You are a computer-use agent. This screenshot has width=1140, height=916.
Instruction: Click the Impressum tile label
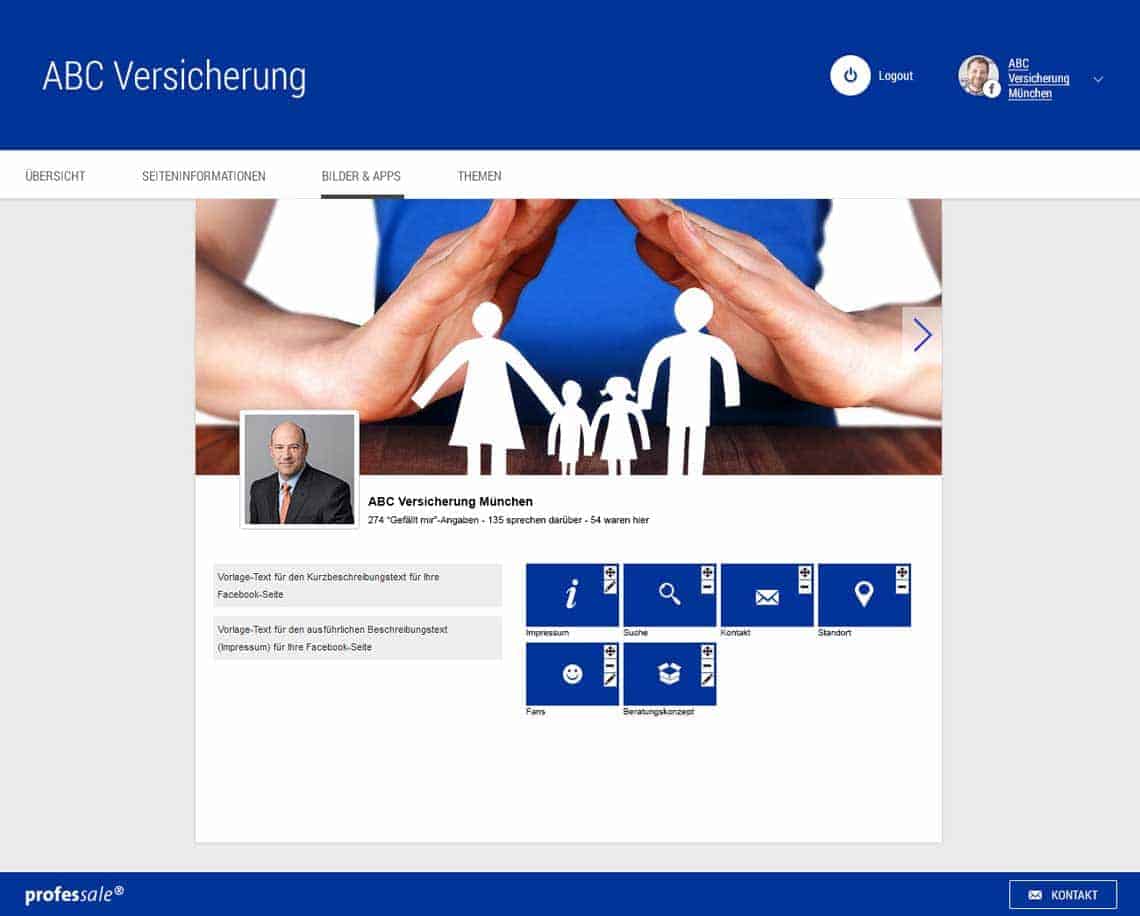[547, 632]
